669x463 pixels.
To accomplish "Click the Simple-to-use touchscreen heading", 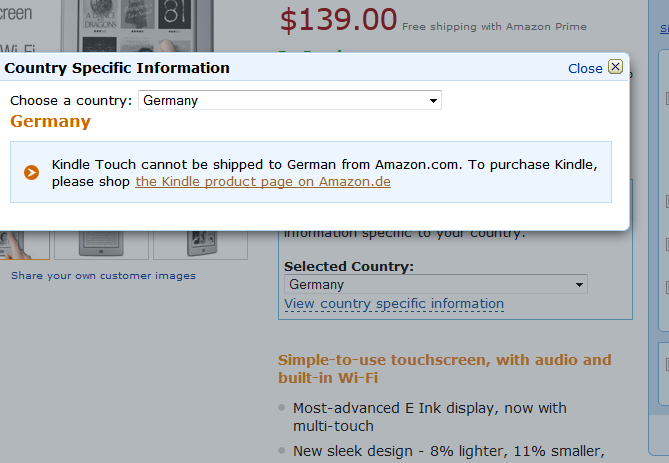I will (445, 369).
